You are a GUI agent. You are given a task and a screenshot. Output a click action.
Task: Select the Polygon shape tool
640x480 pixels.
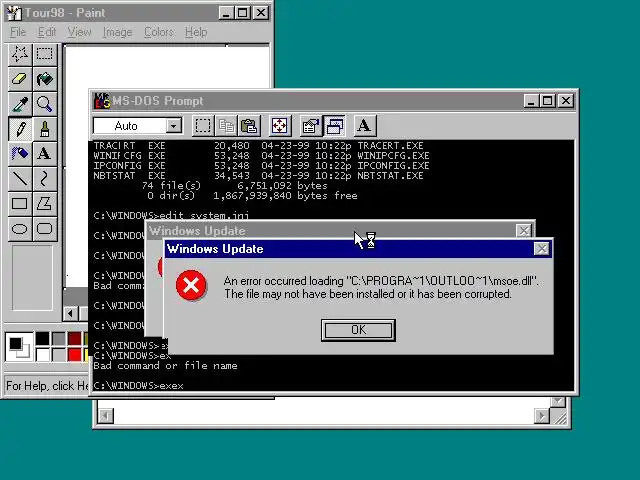(x=44, y=204)
